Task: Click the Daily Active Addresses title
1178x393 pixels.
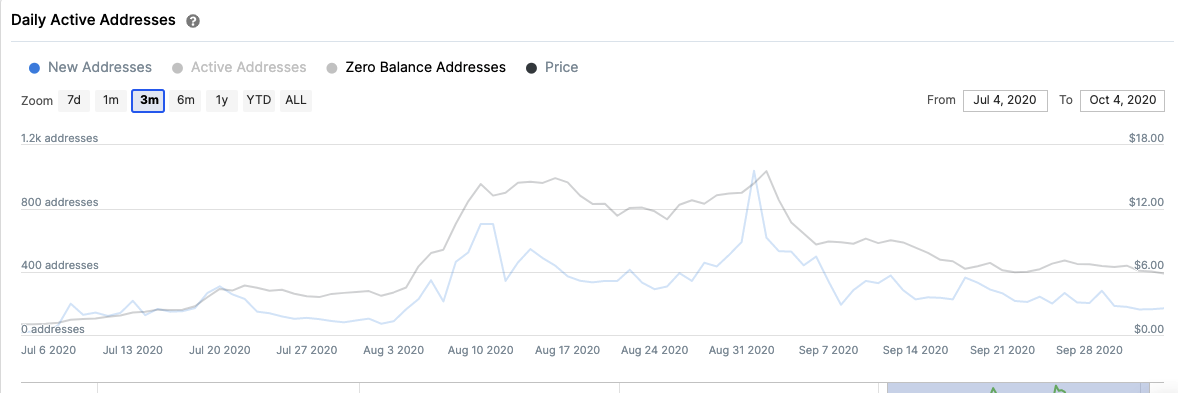Action: [x=93, y=20]
